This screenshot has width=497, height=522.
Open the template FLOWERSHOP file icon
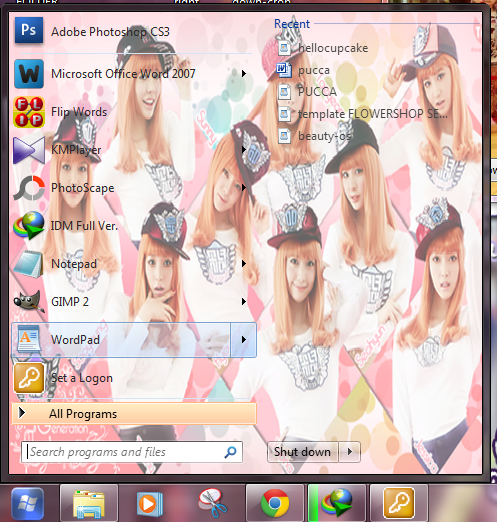[284, 114]
